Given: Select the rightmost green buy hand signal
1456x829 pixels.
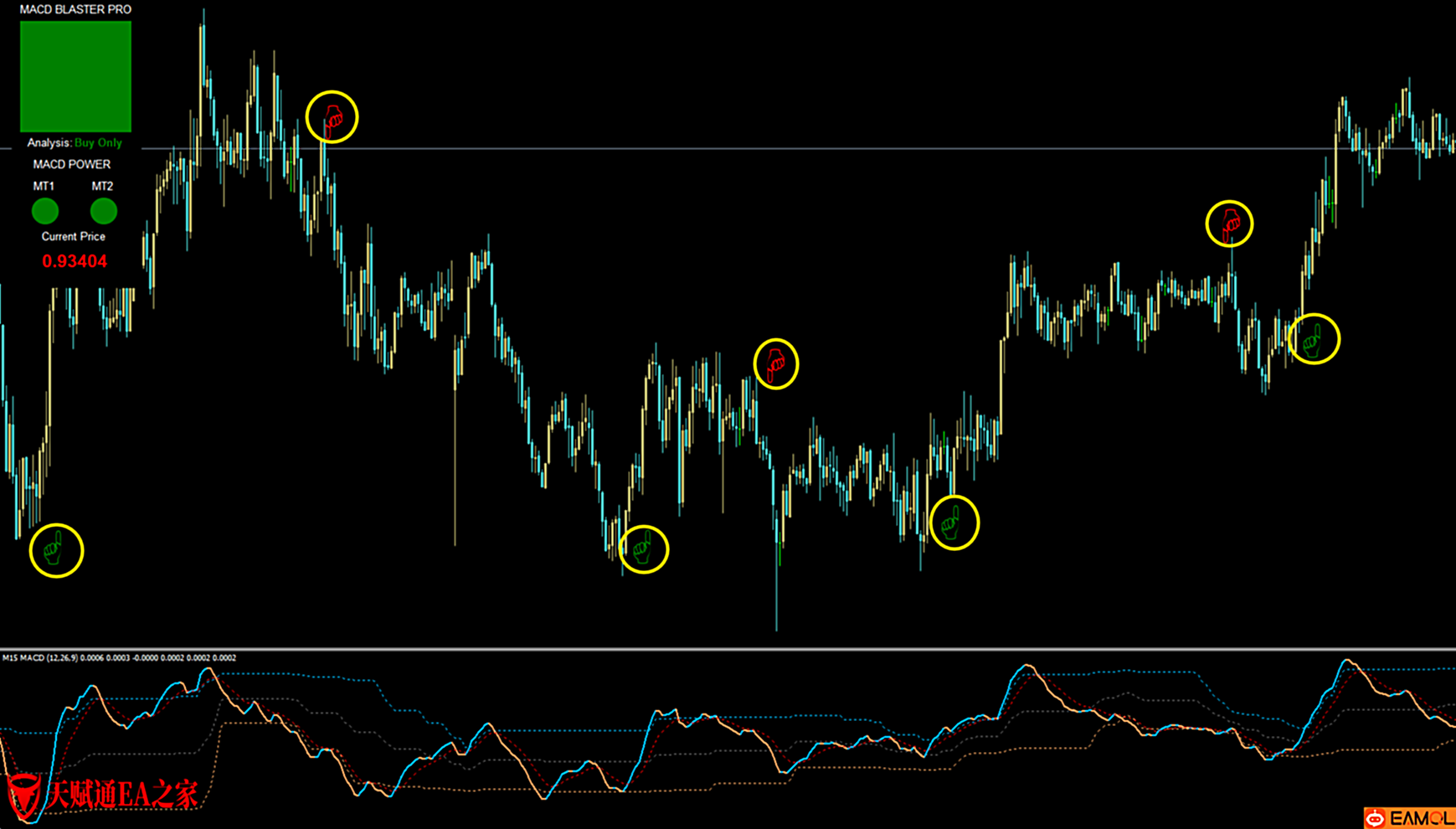Looking at the screenshot, I should coord(1313,339).
